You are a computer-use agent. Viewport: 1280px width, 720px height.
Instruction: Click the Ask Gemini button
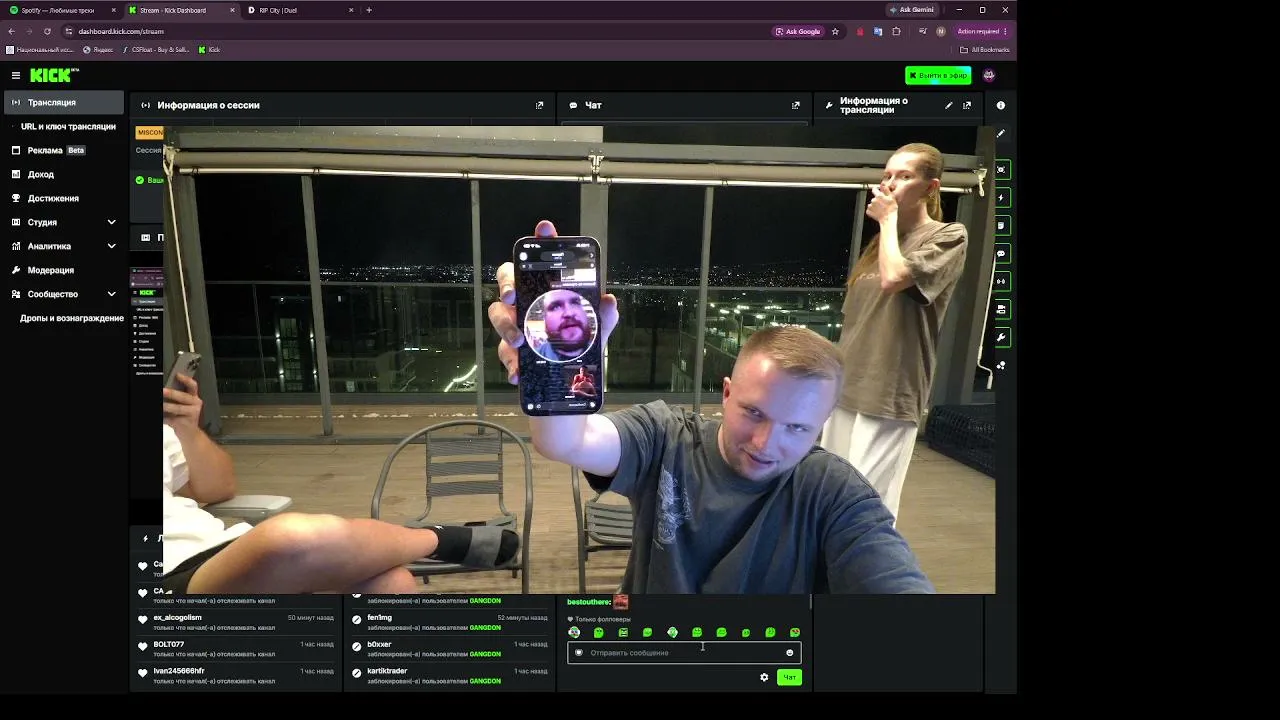pos(911,10)
